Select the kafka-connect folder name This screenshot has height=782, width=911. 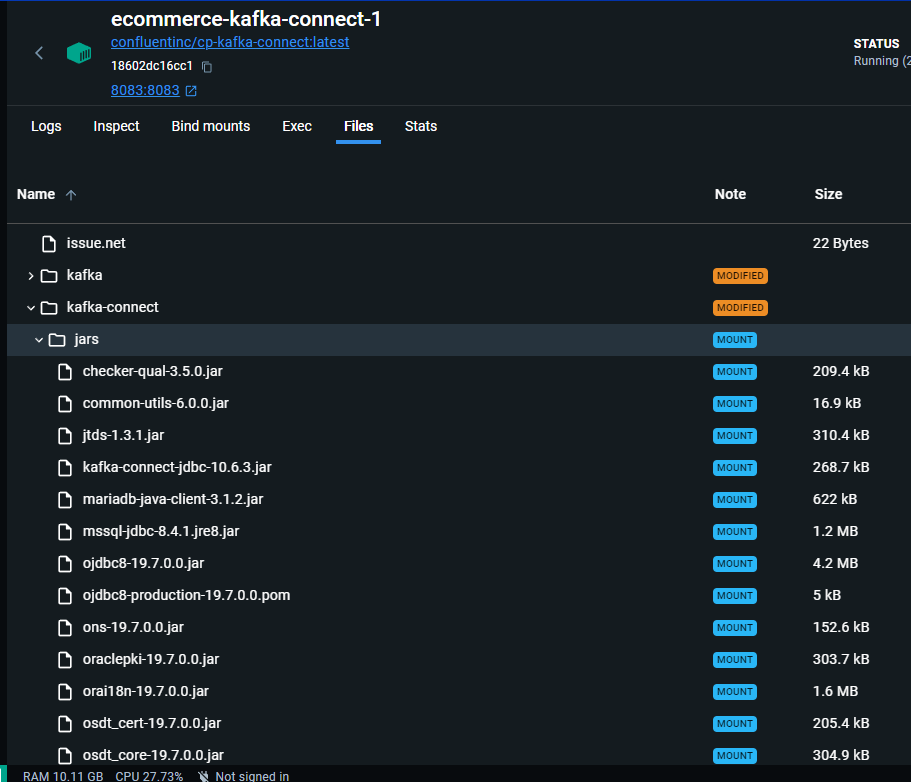112,307
